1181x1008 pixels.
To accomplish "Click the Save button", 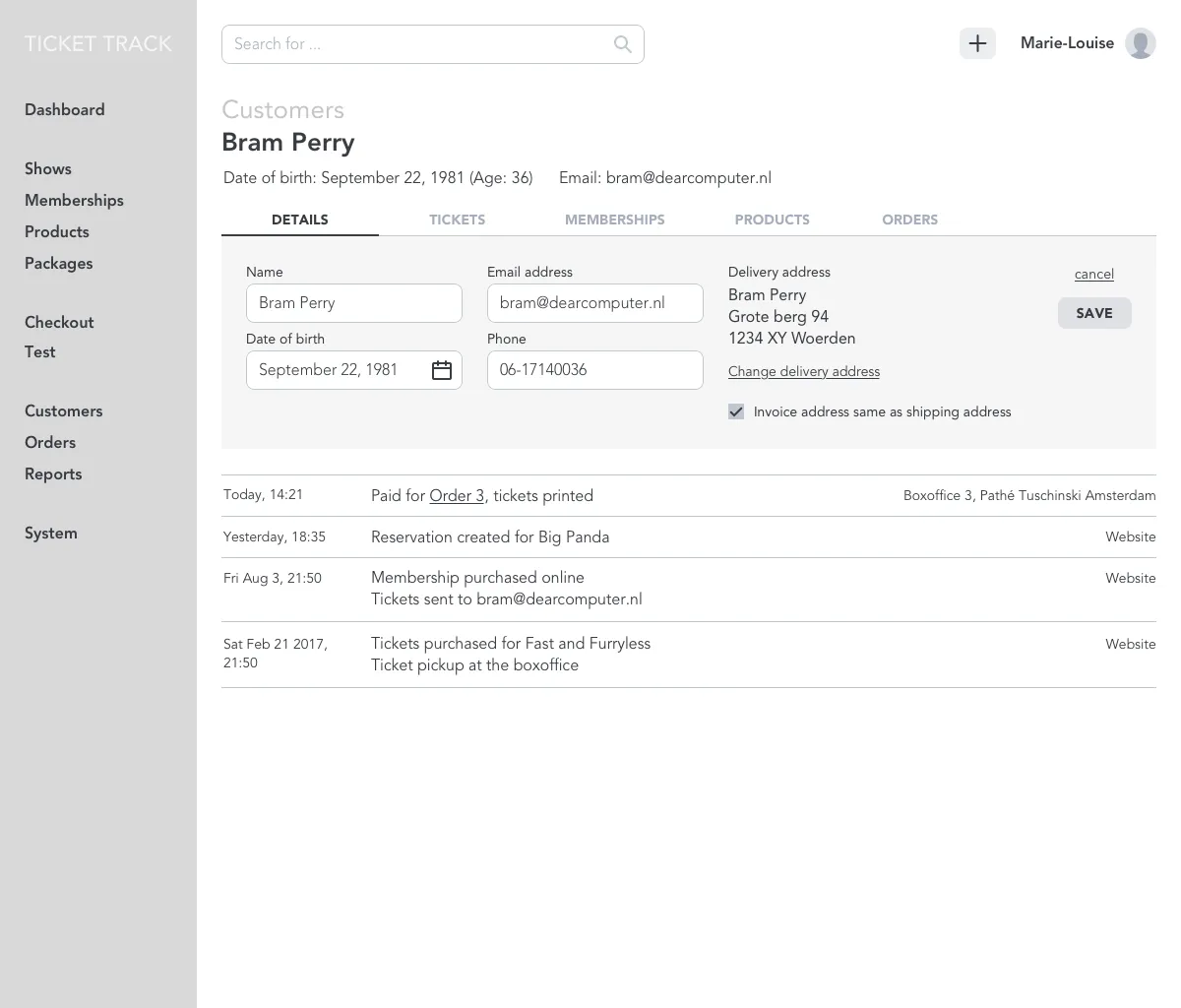I will pos(1094,313).
